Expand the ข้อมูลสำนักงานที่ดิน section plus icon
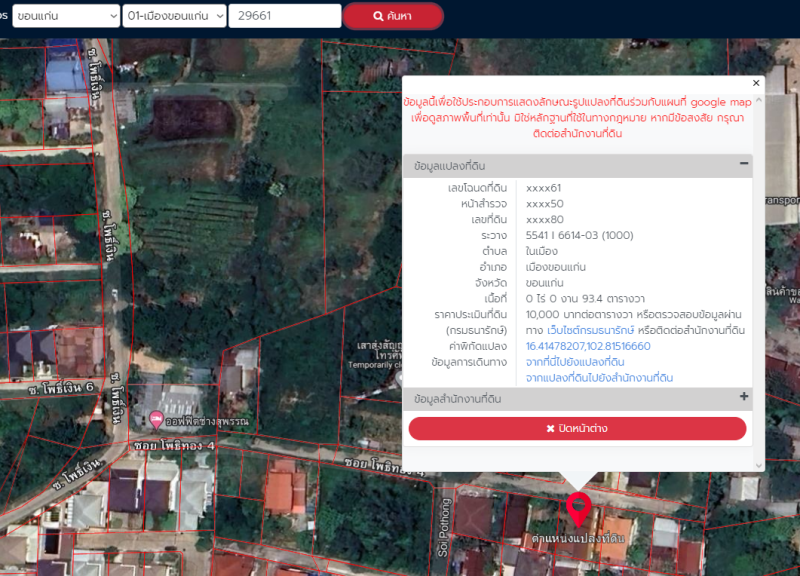 coord(744,397)
